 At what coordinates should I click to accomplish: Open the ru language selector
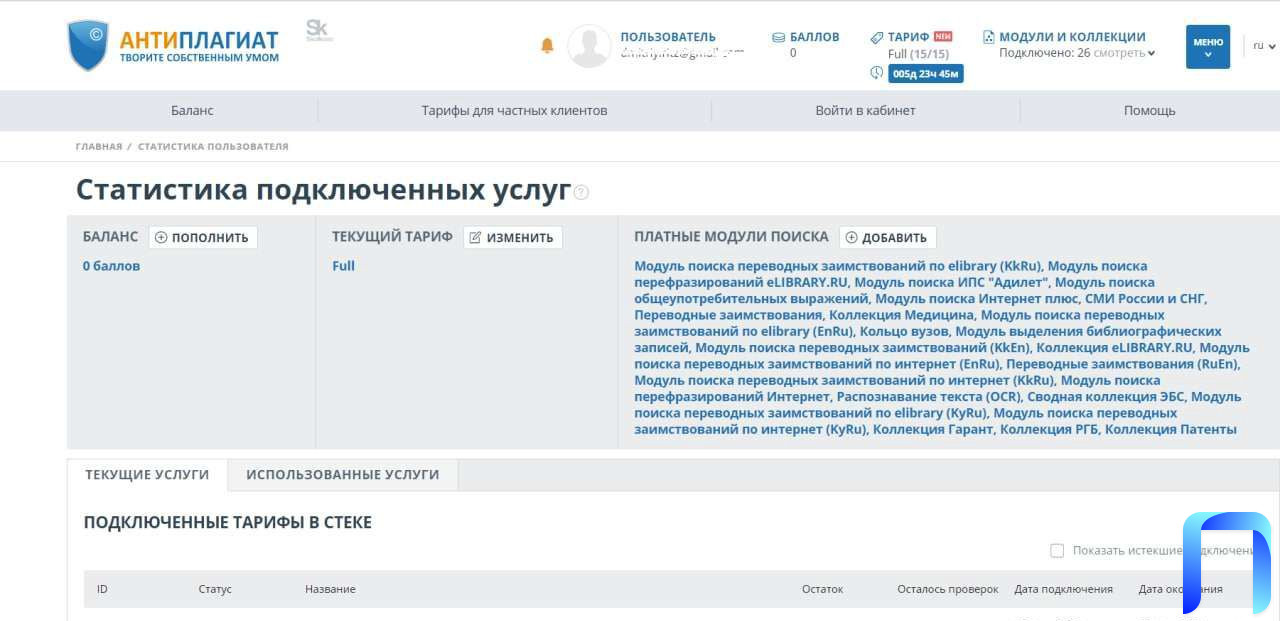pos(1264,46)
